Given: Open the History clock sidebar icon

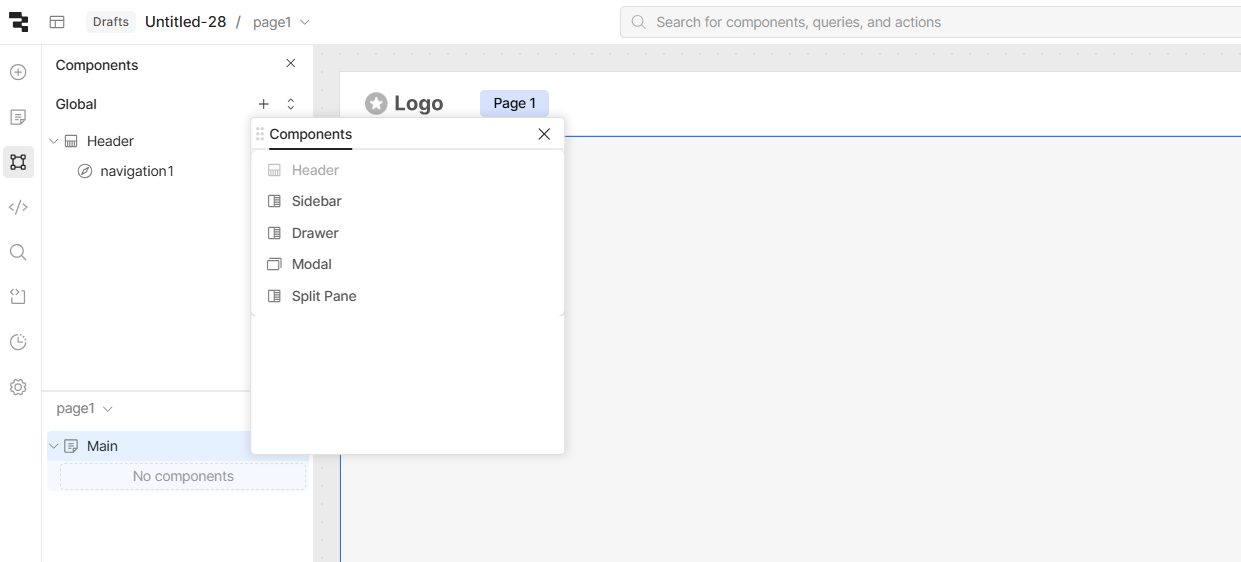Looking at the screenshot, I should [x=18, y=342].
